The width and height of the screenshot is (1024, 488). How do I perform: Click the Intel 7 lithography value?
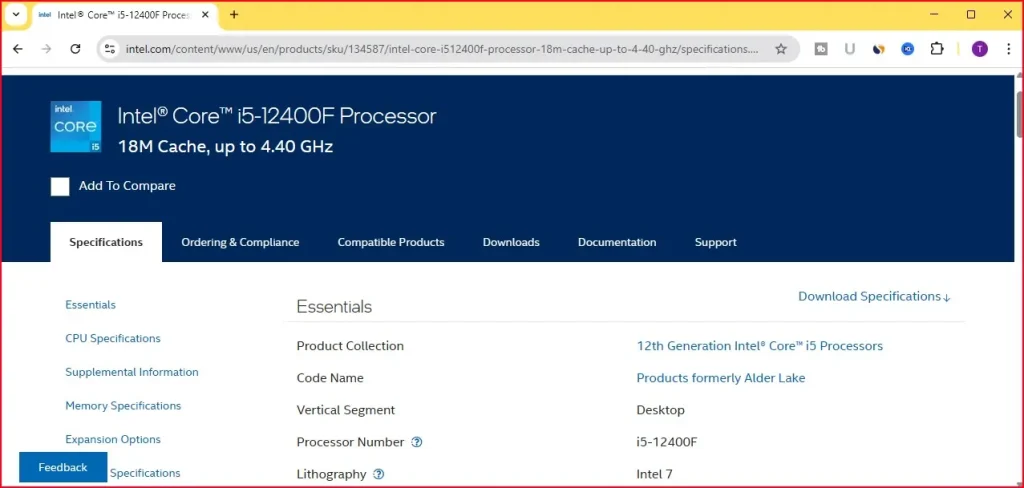coord(654,474)
